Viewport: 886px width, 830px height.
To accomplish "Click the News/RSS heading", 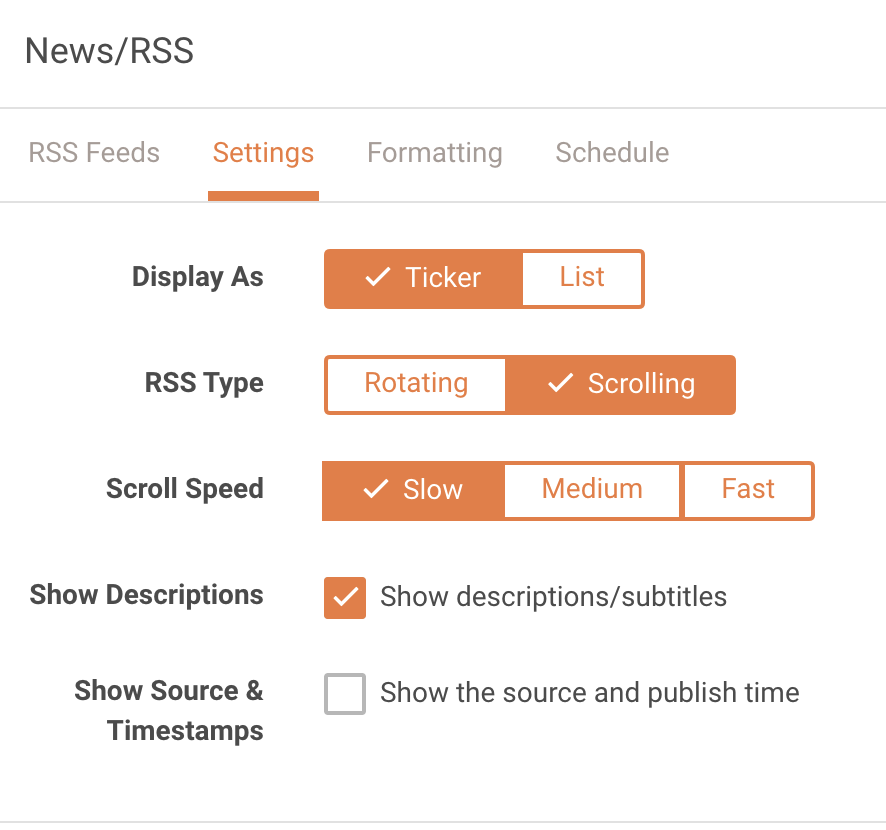I will pyautogui.click(x=109, y=50).
